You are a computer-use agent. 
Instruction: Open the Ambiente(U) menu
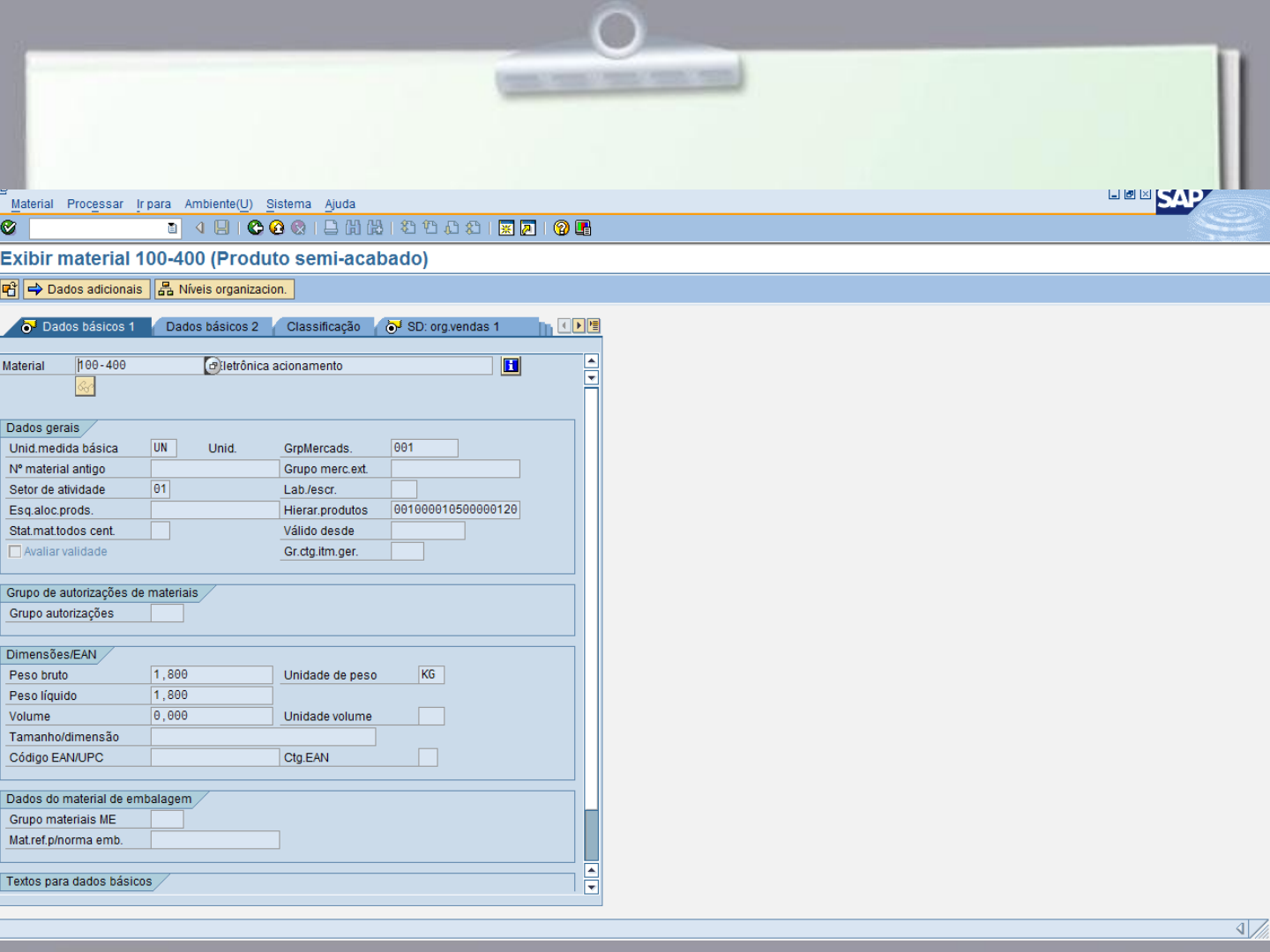pos(218,204)
